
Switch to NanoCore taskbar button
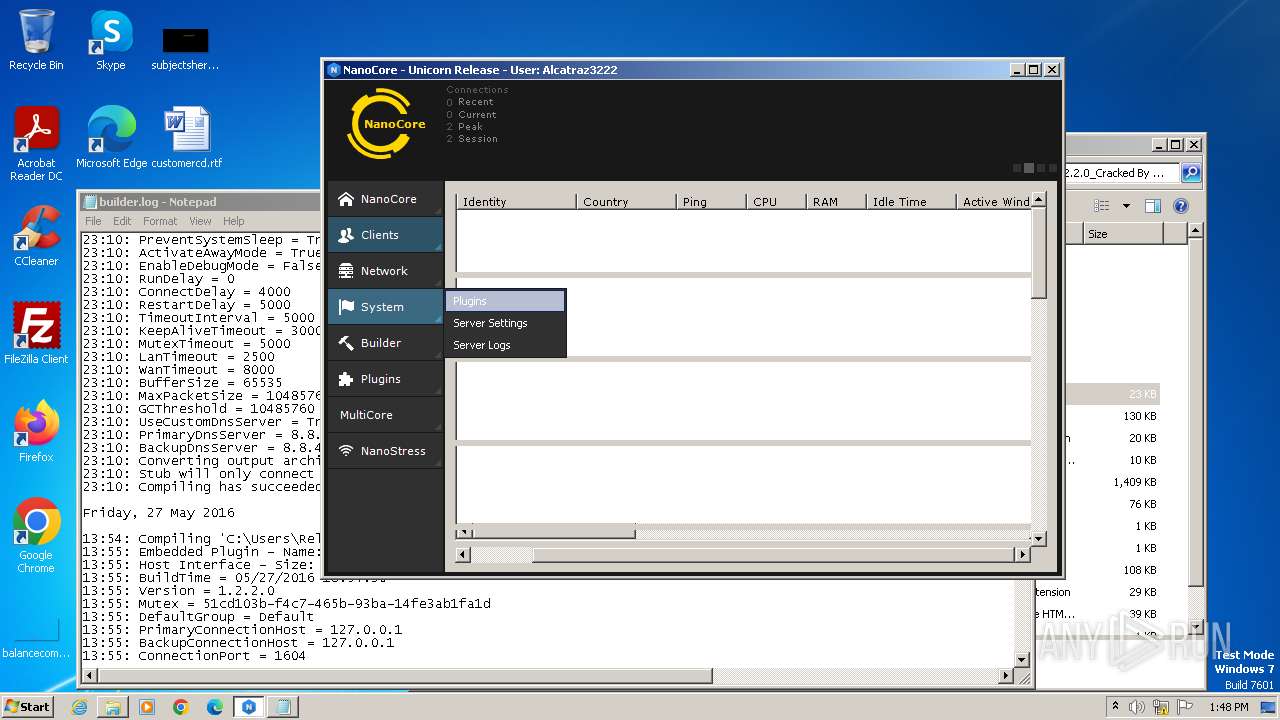click(249, 707)
